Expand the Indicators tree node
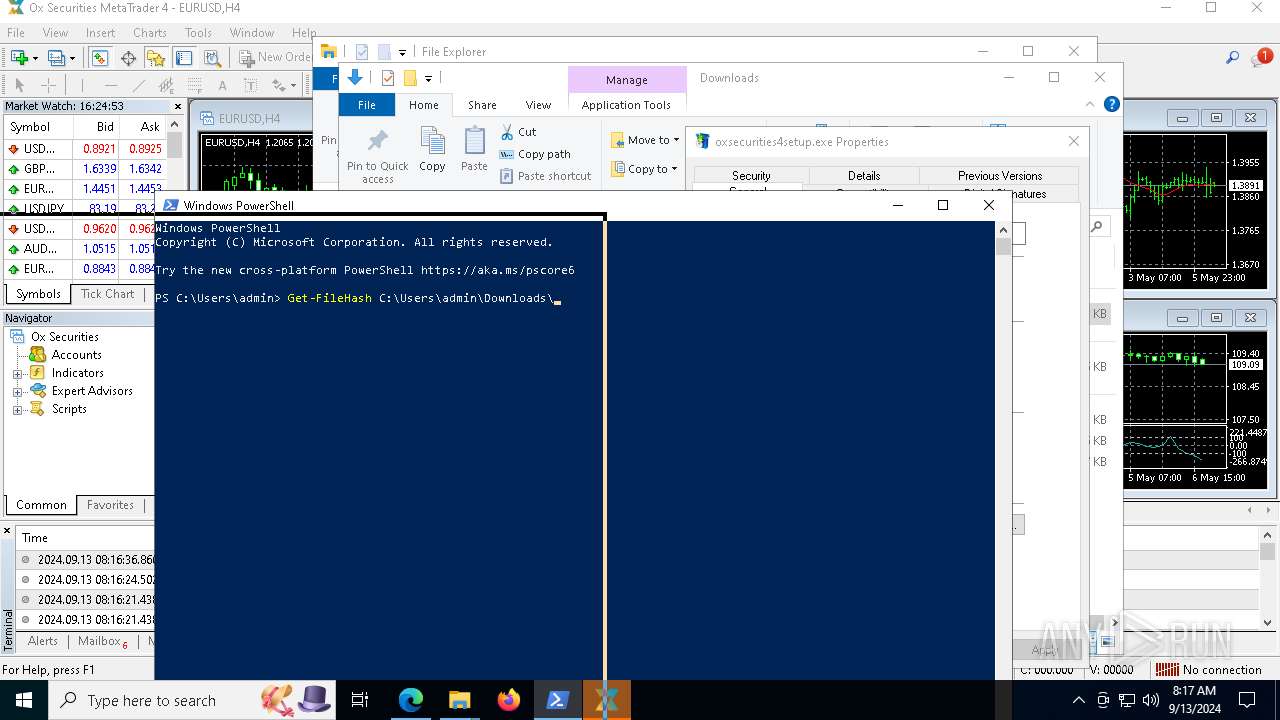Screen dimensions: 1280x720 (x=17, y=374)
